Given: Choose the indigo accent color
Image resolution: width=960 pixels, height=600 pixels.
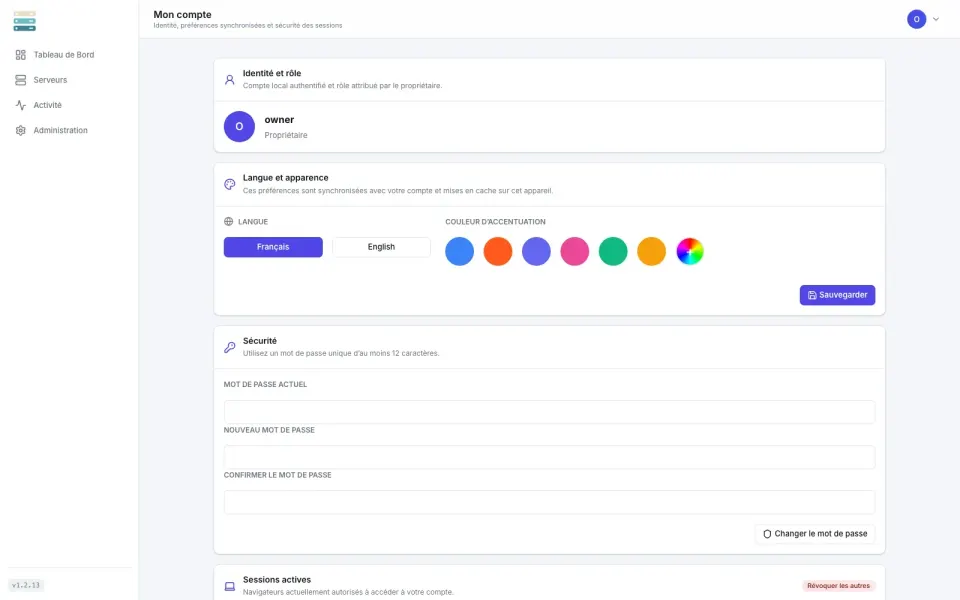Looking at the screenshot, I should (x=536, y=252).
